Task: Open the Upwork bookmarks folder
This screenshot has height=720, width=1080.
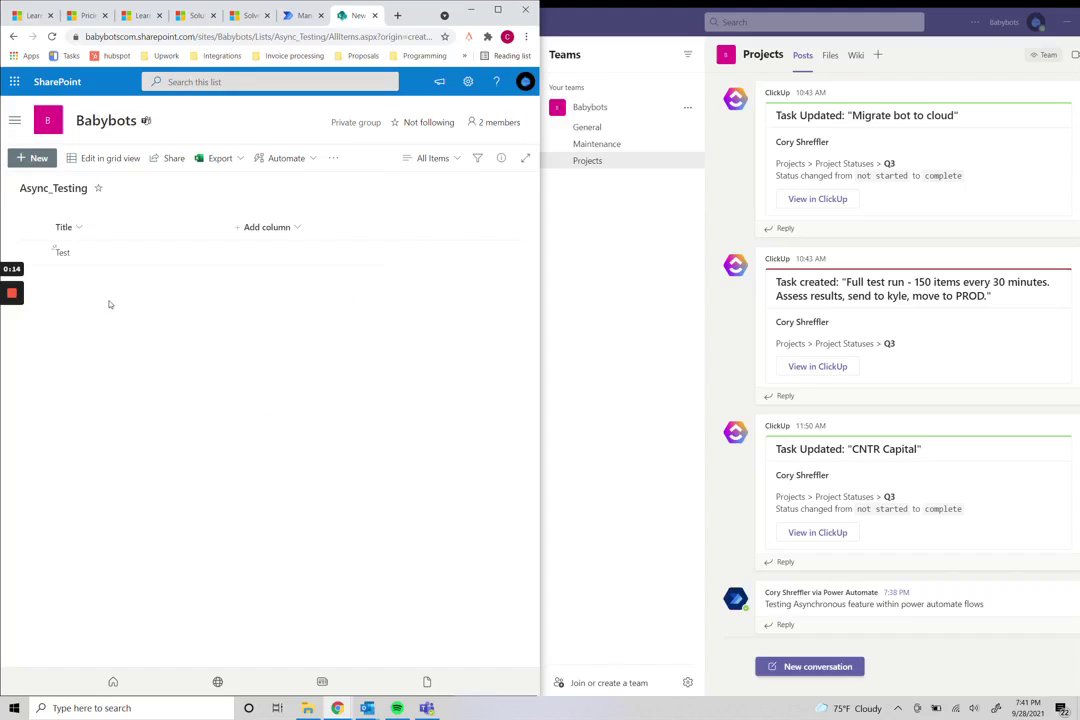Action: tap(160, 56)
